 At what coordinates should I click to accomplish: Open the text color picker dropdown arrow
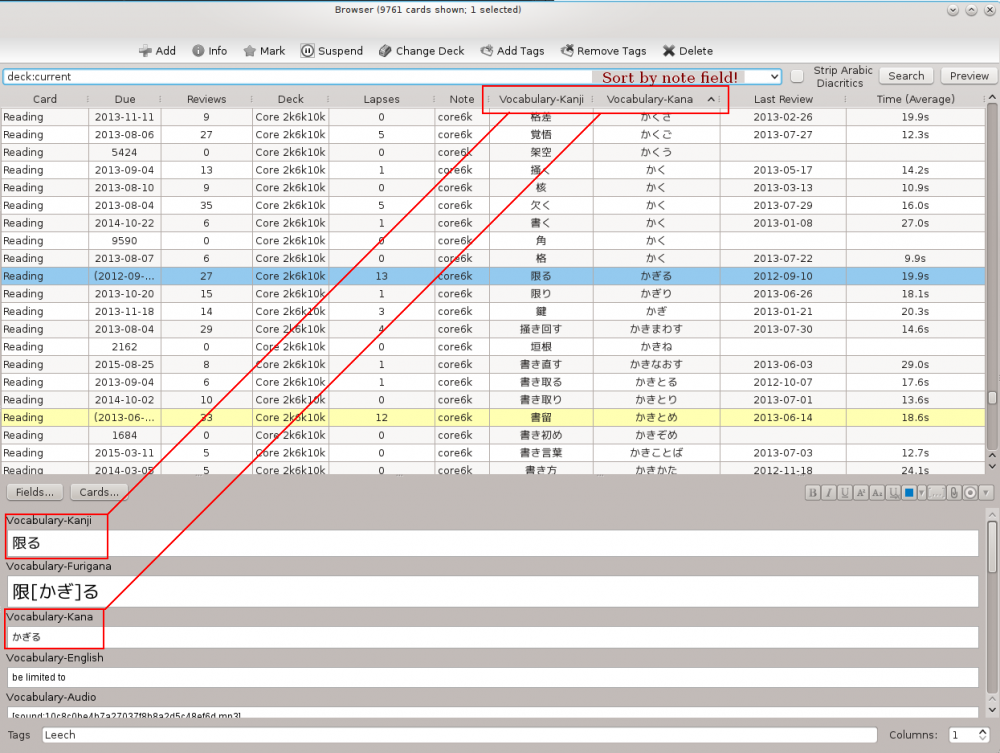921,492
